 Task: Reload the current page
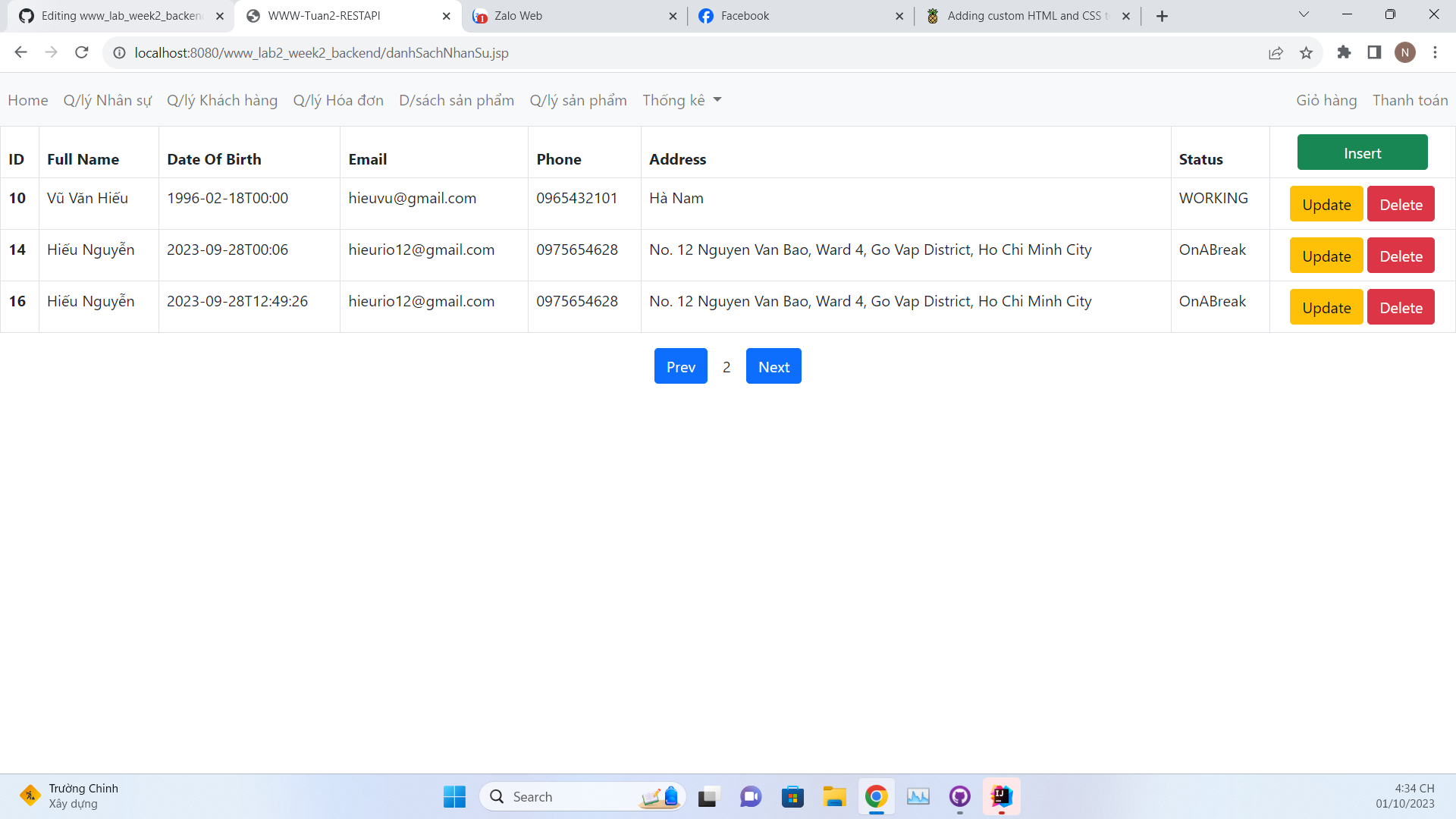tap(81, 52)
